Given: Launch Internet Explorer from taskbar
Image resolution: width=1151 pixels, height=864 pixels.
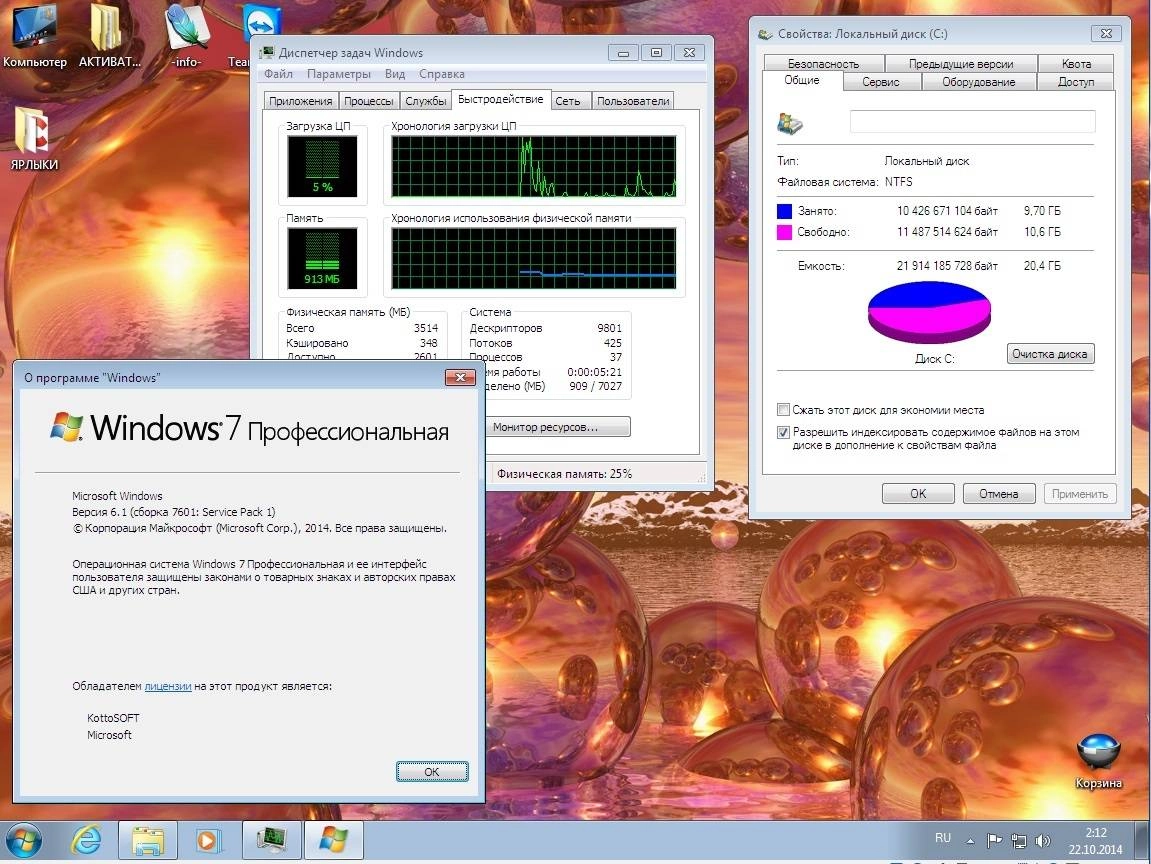Looking at the screenshot, I should point(87,840).
